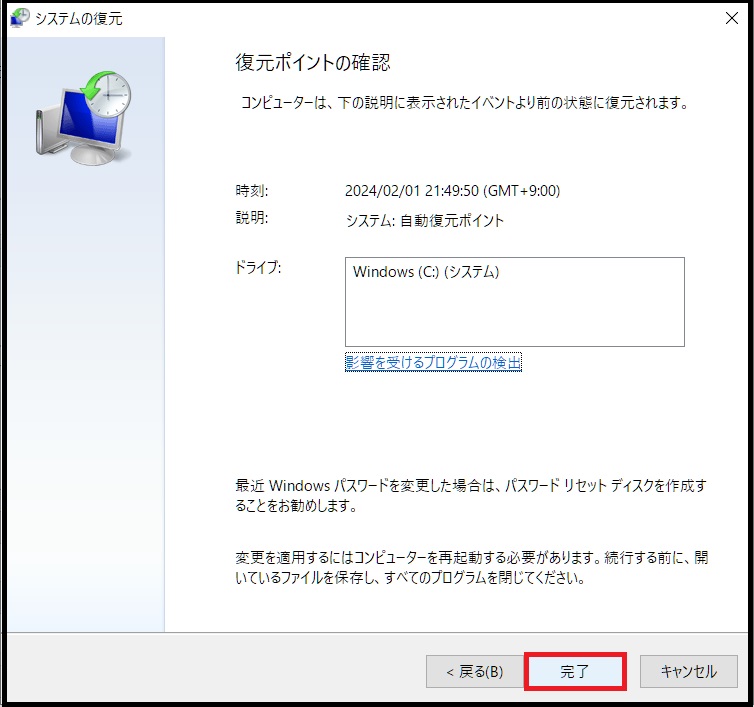Cancel the restore with キャンセル button

[688, 671]
